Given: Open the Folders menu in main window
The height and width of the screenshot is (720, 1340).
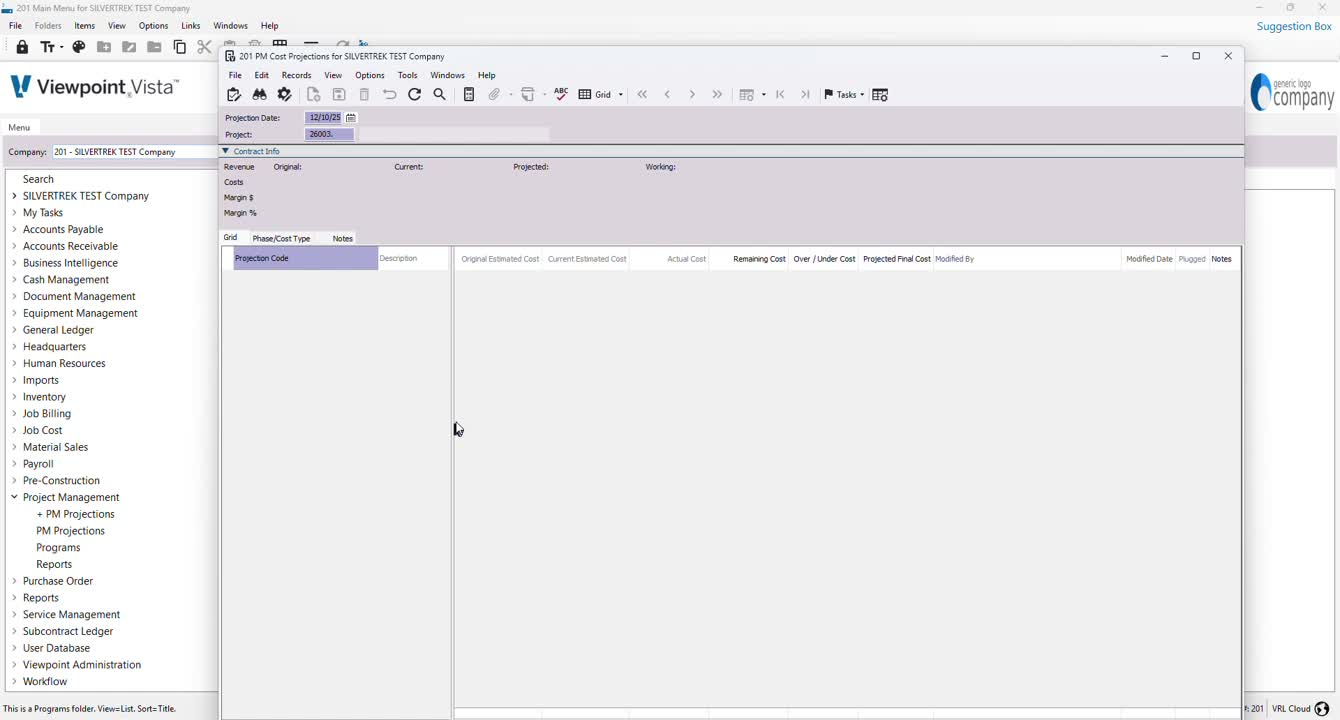Looking at the screenshot, I should (x=48, y=26).
